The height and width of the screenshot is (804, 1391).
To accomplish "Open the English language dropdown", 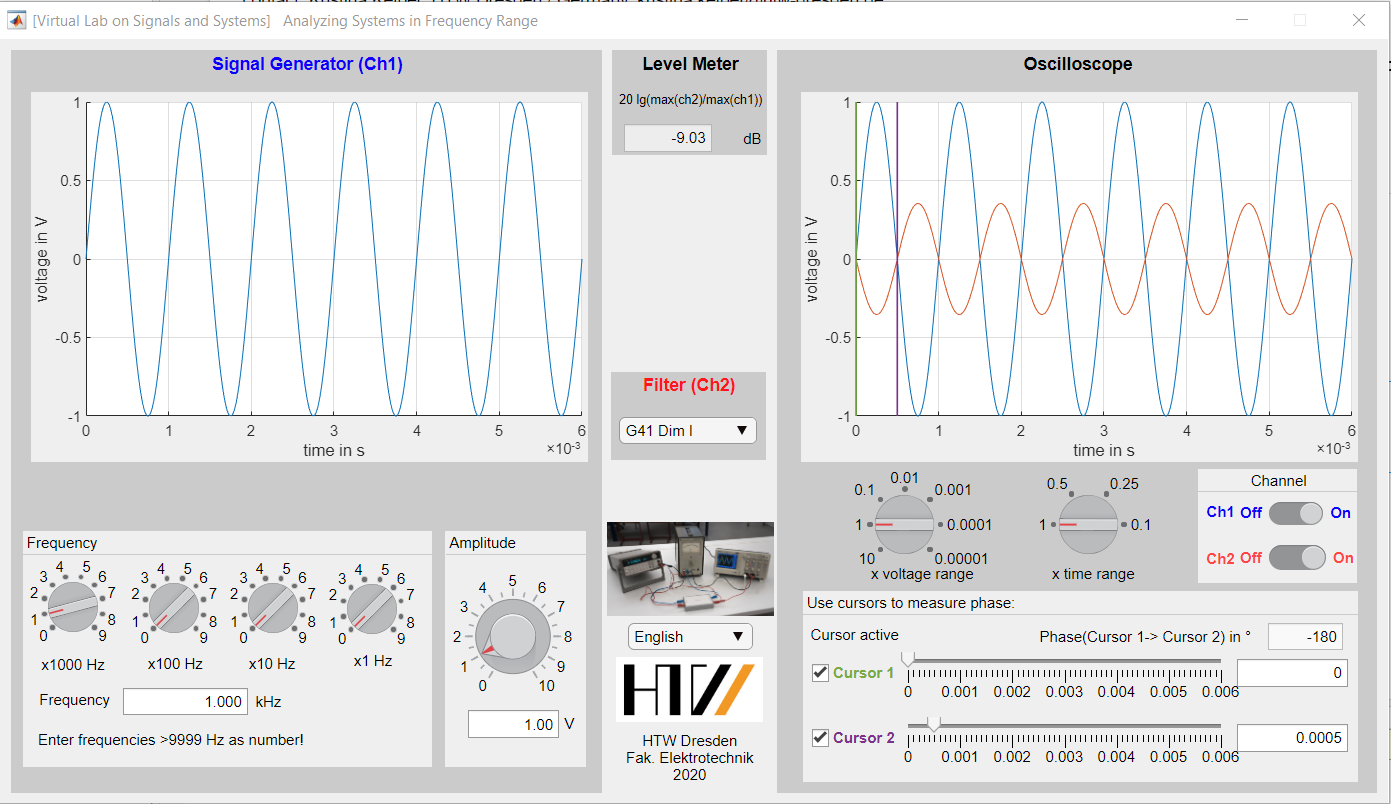I will click(690, 637).
